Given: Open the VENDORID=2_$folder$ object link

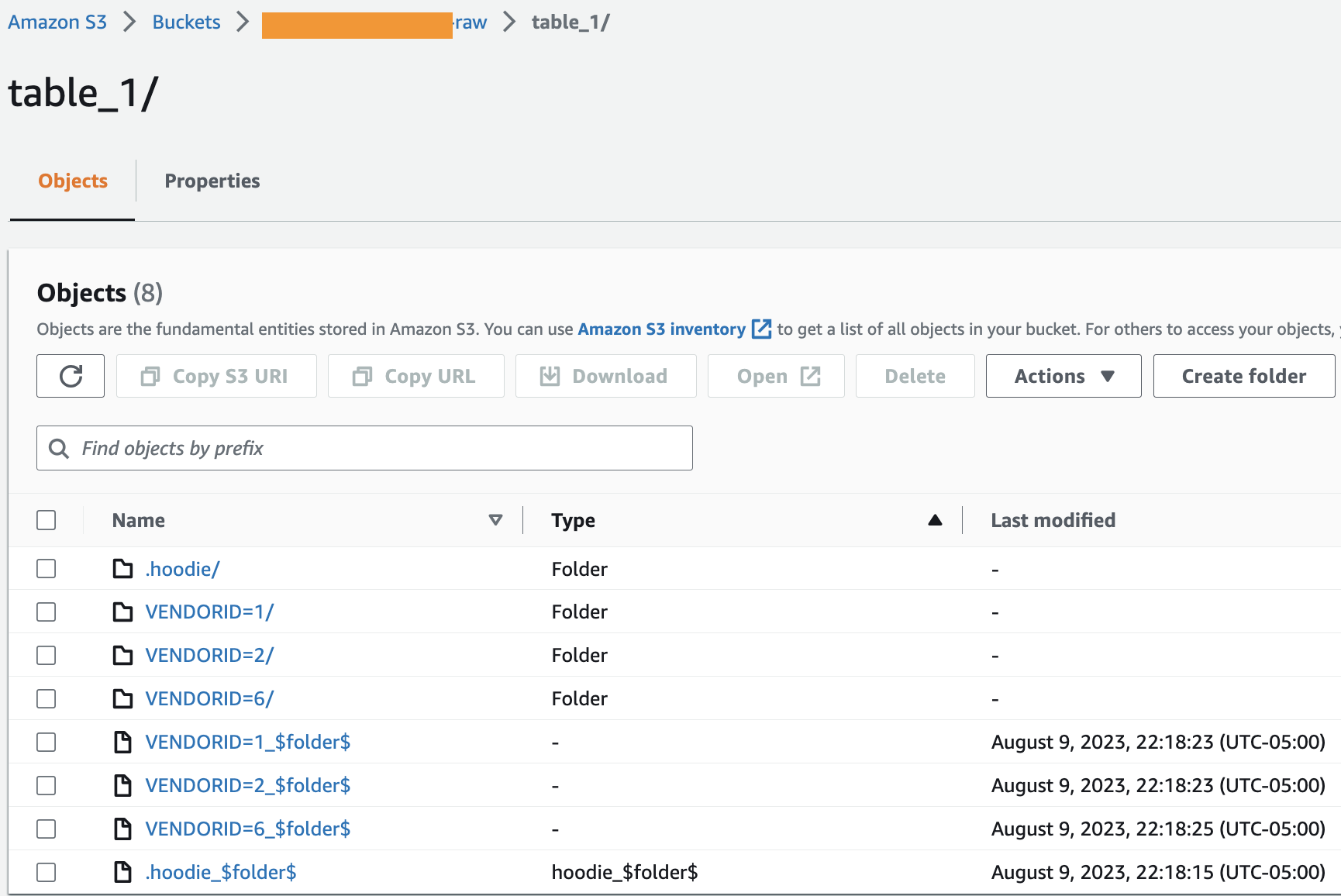Looking at the screenshot, I should [x=248, y=786].
